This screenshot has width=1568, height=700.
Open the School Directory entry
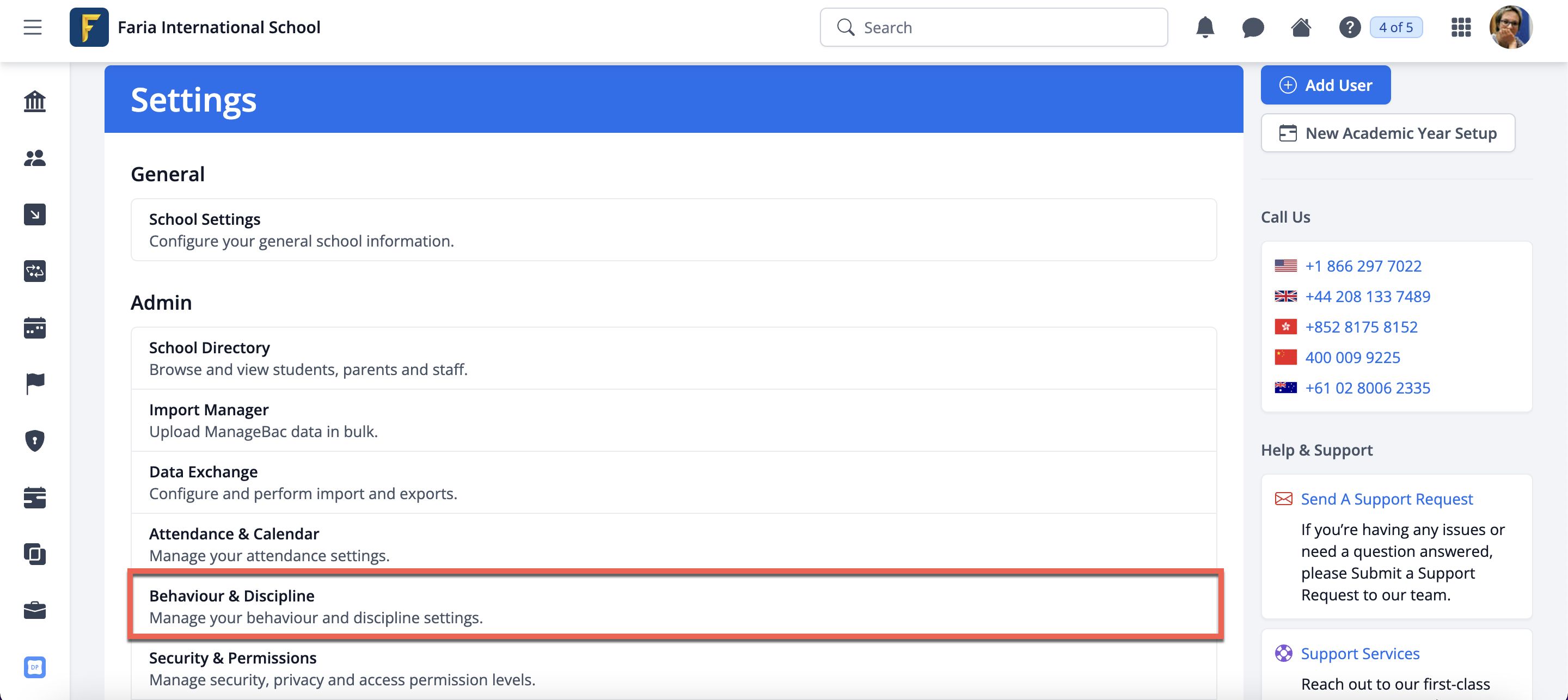(675, 358)
